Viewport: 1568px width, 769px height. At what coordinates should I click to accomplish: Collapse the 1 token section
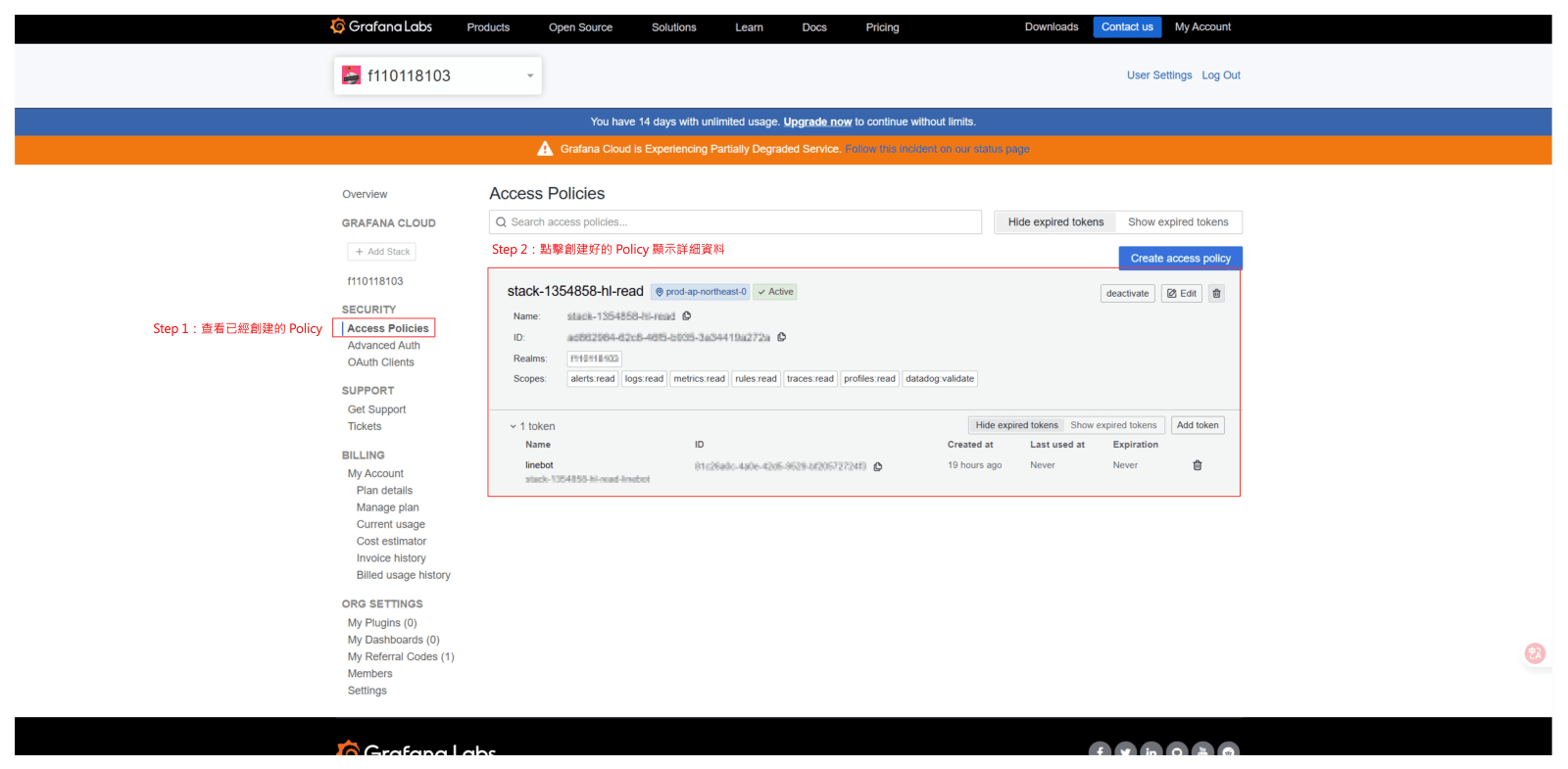tap(532, 426)
